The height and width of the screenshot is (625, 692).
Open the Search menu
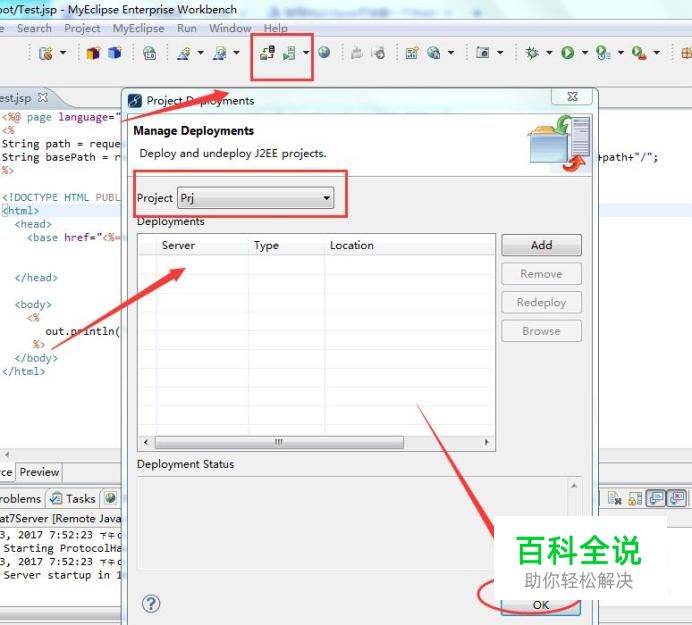(x=34, y=28)
